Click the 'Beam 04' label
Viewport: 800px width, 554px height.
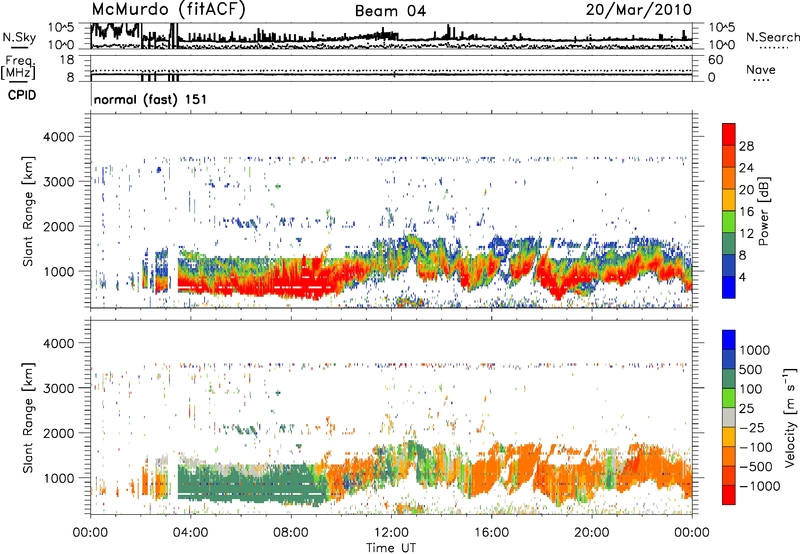click(390, 11)
